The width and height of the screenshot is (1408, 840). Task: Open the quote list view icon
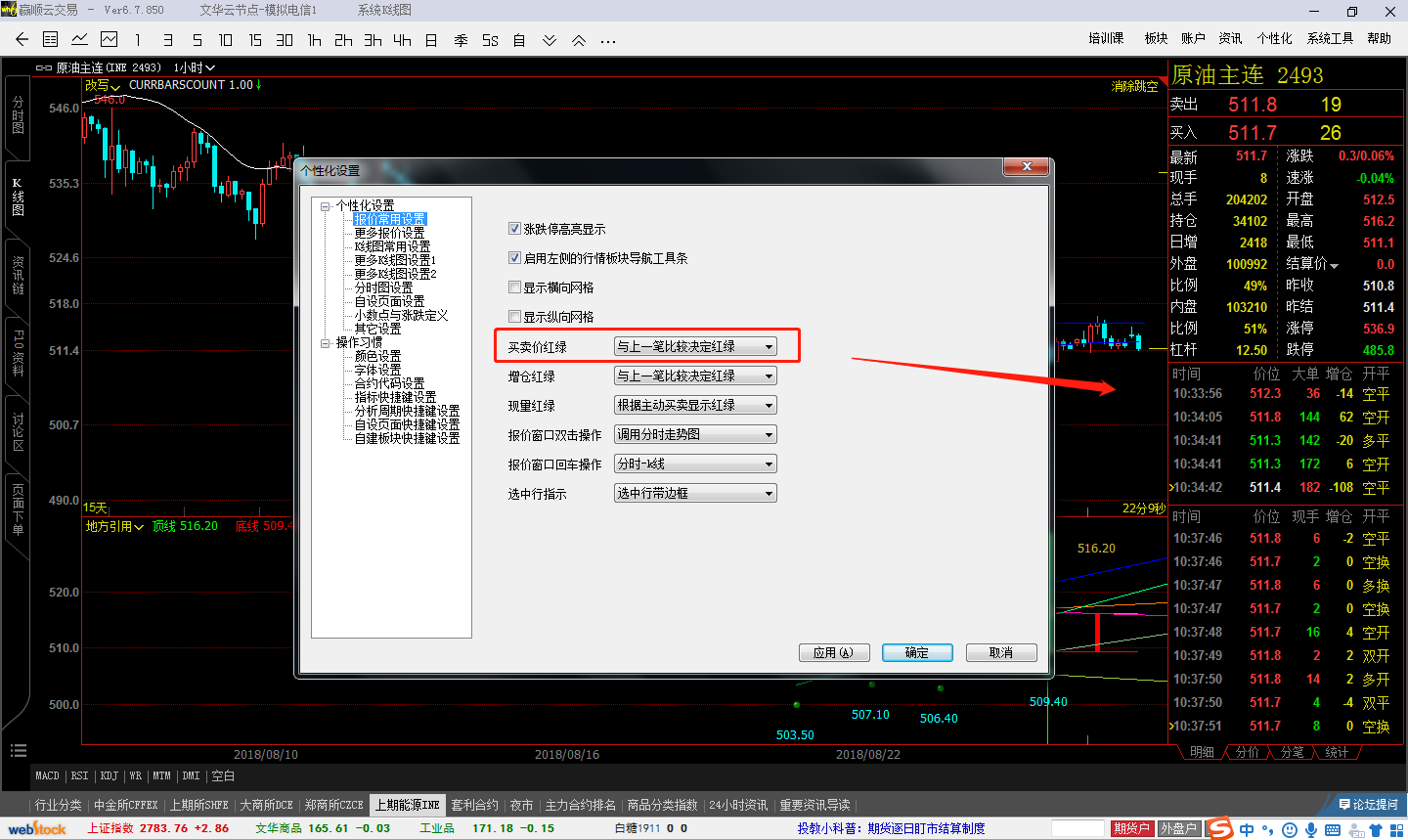(x=51, y=40)
